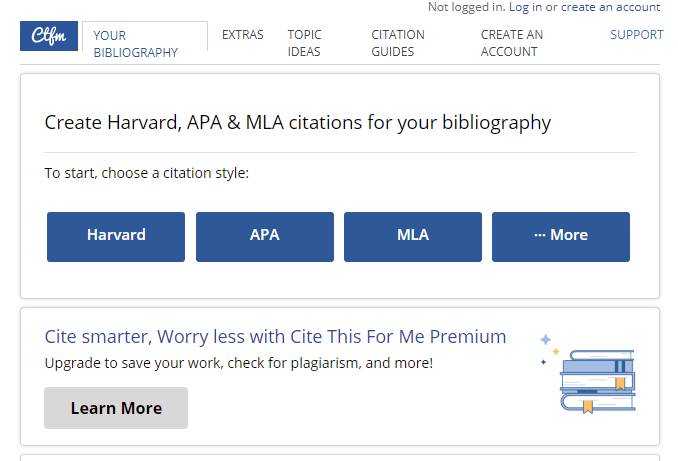Screen dimensions: 678x461
Task: Click the Cite This For Me Premium heading
Action: coord(276,336)
